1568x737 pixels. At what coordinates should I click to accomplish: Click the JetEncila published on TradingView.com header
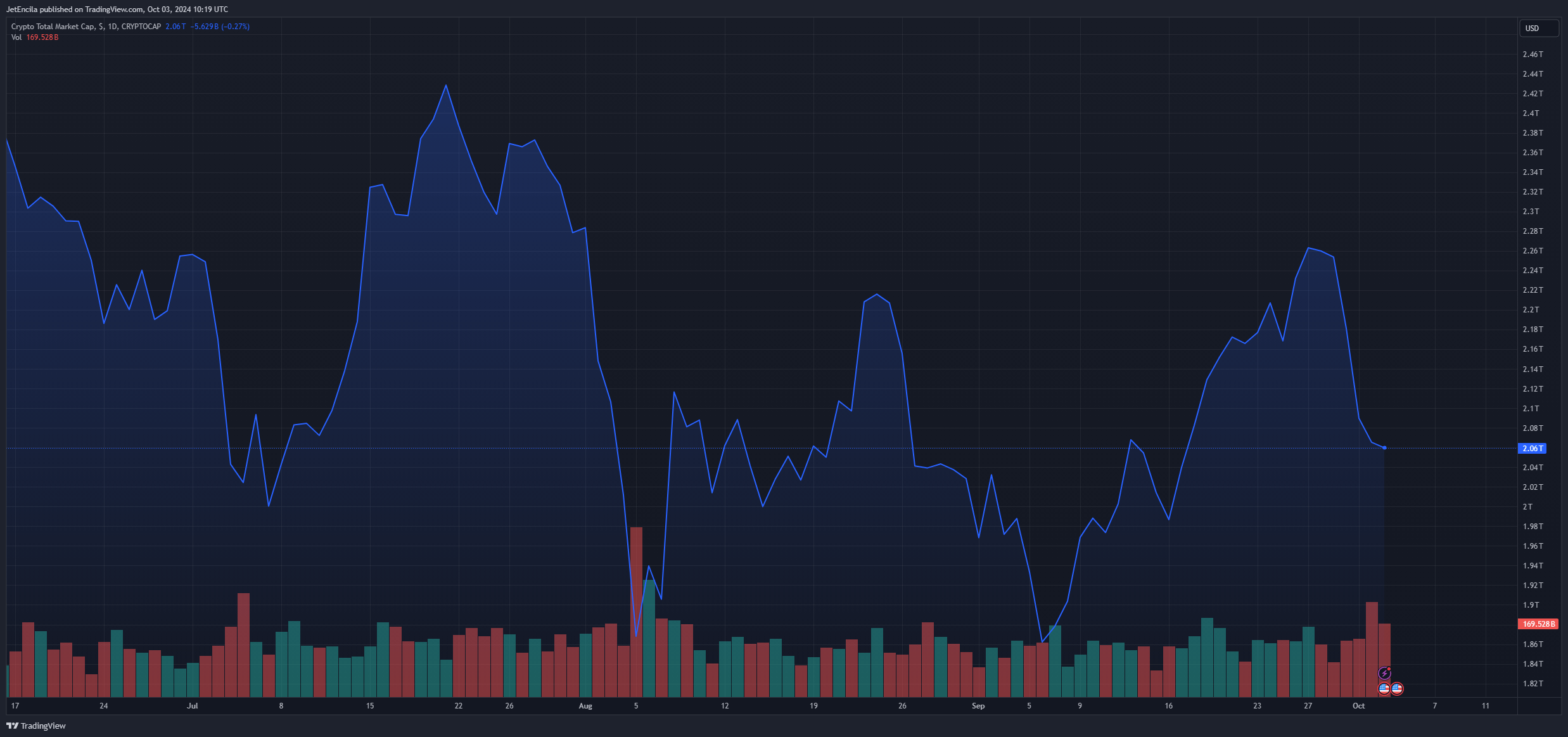point(117,10)
